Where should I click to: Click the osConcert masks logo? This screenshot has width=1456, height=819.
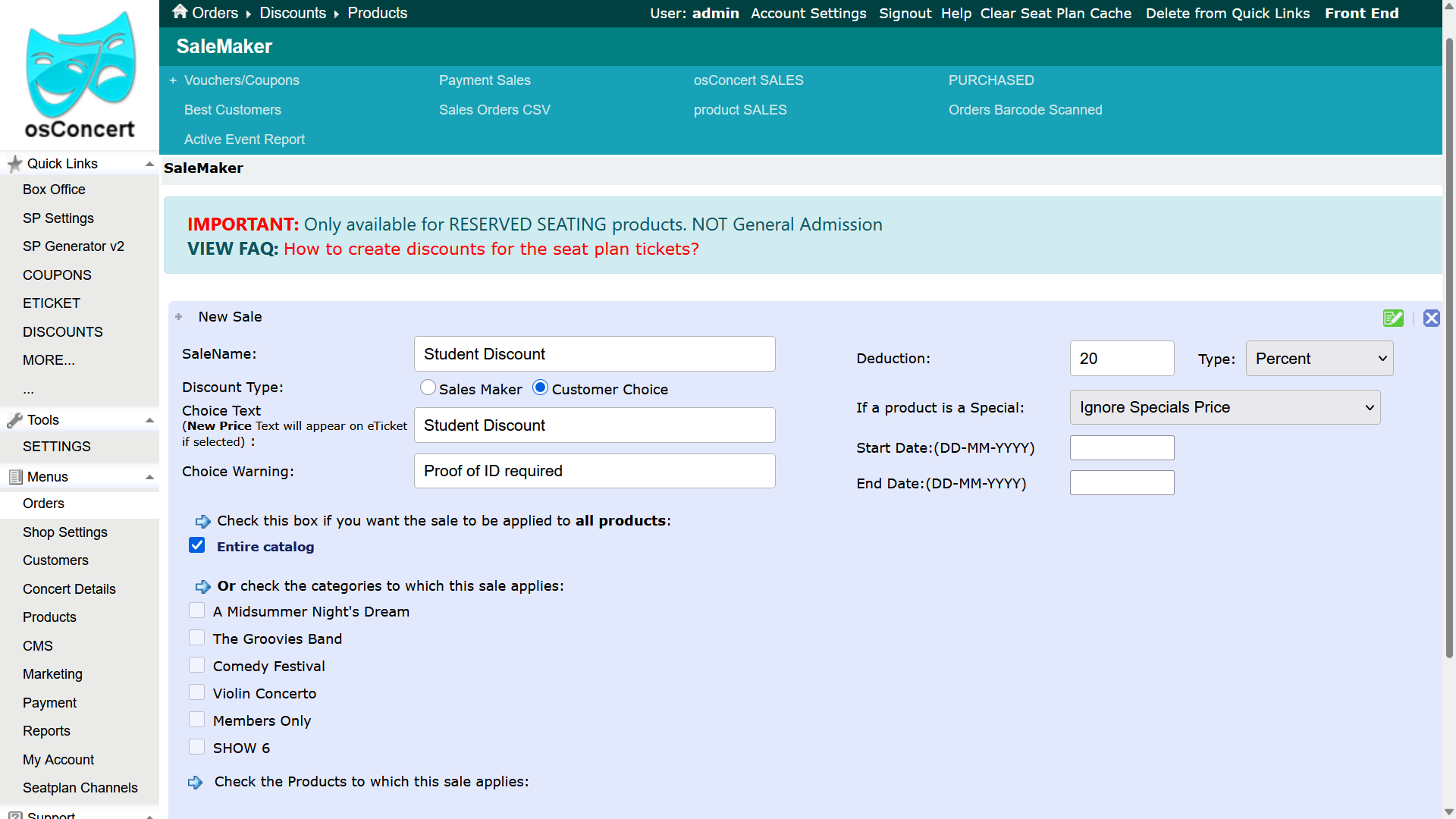80,74
